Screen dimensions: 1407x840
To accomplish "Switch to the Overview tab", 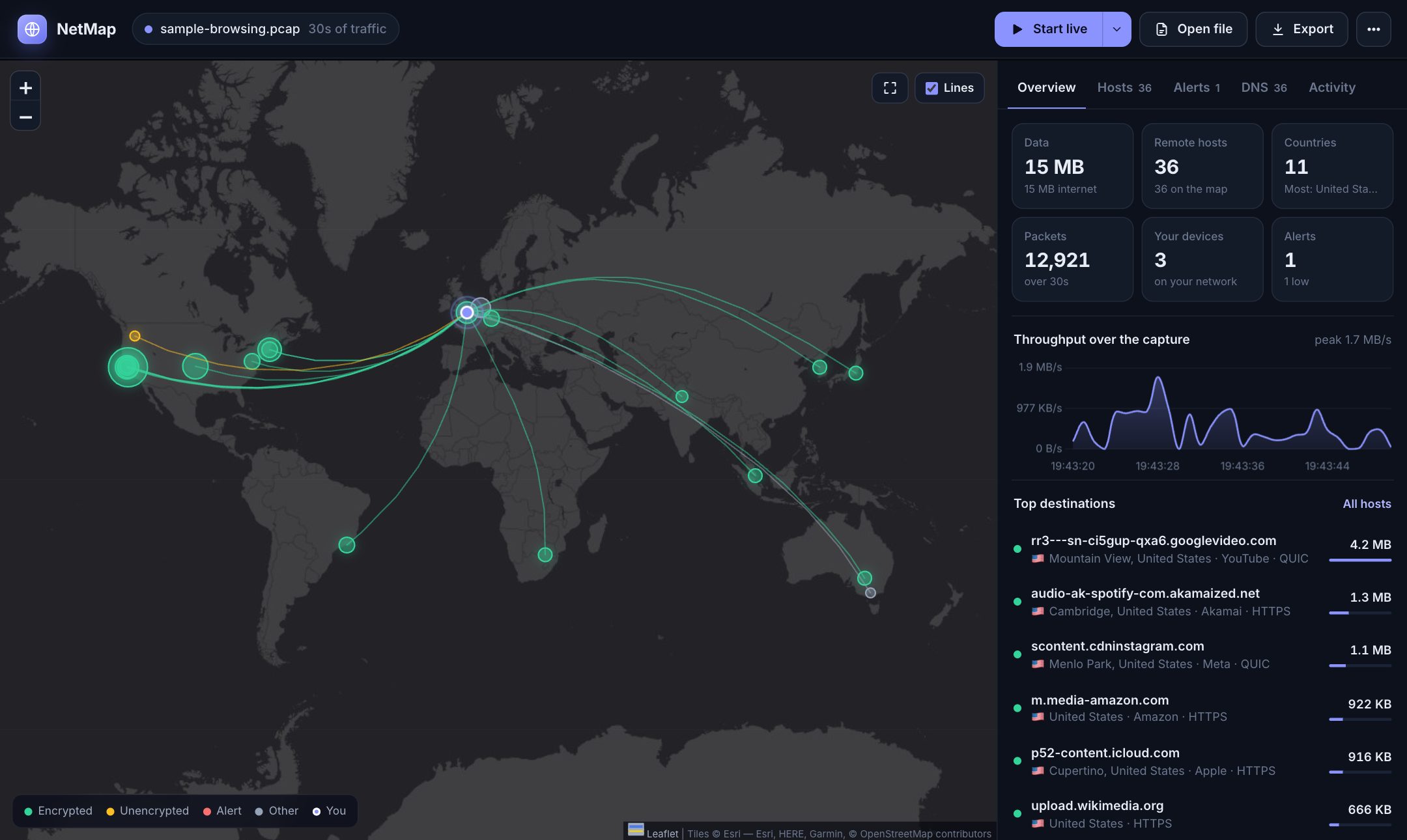I will click(x=1046, y=87).
